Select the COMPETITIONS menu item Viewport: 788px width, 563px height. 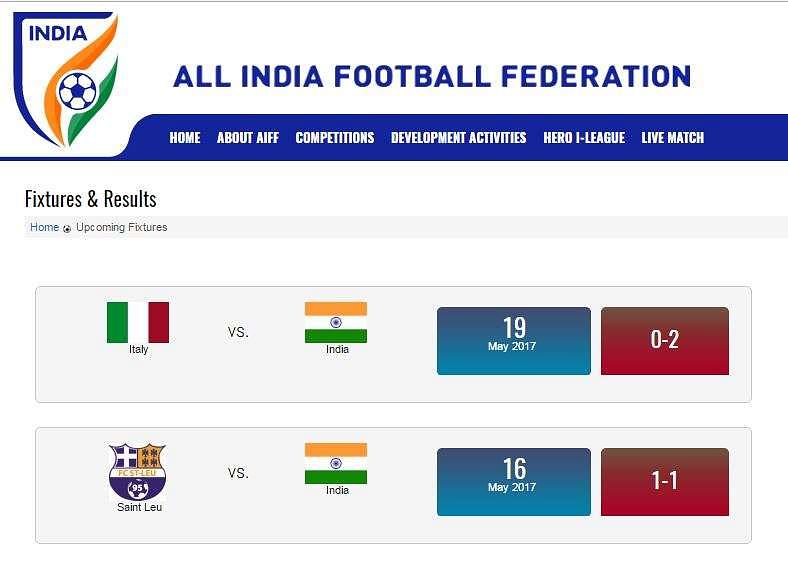[x=335, y=138]
